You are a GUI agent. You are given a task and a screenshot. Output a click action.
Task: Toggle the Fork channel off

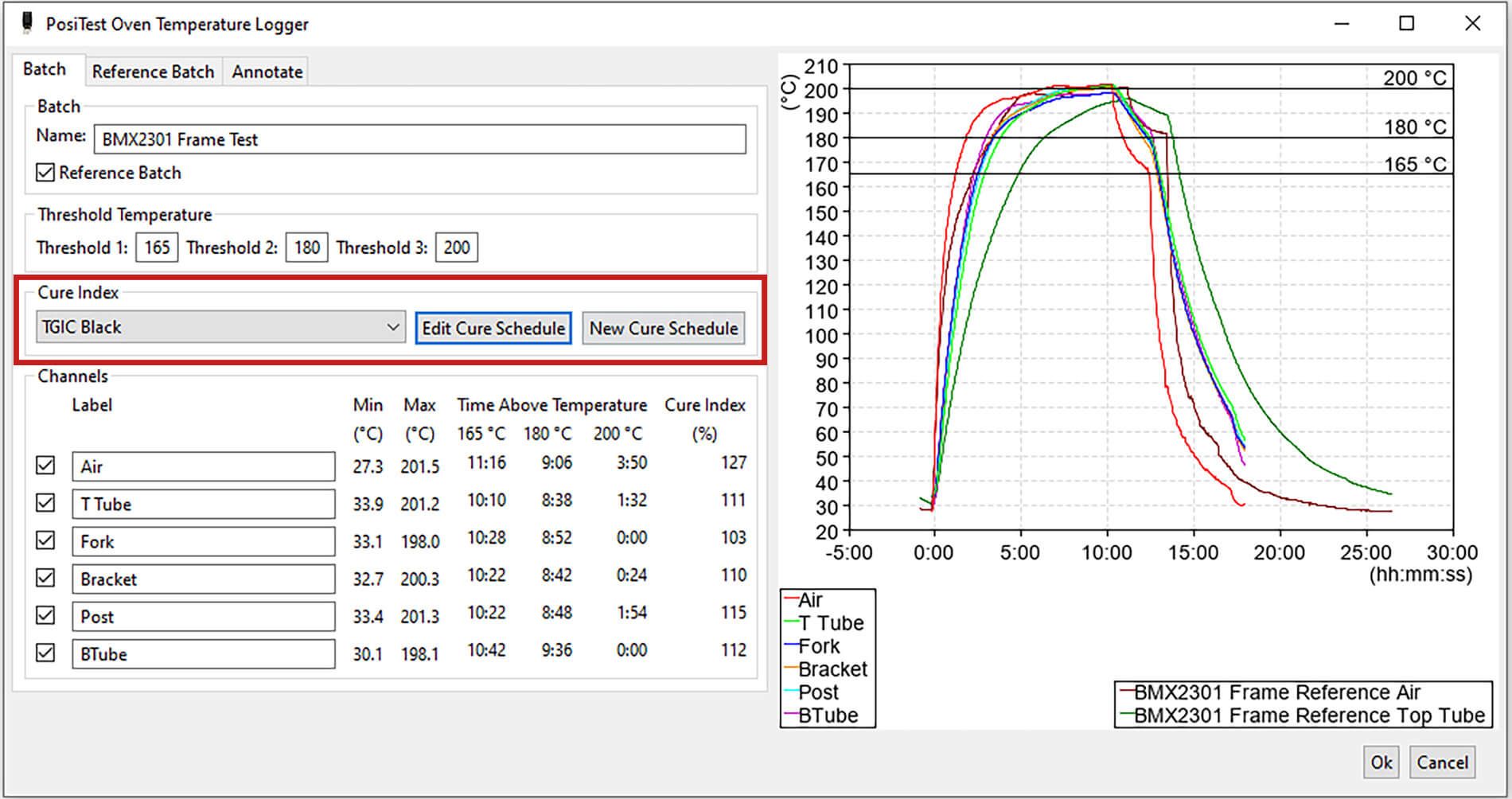45,540
